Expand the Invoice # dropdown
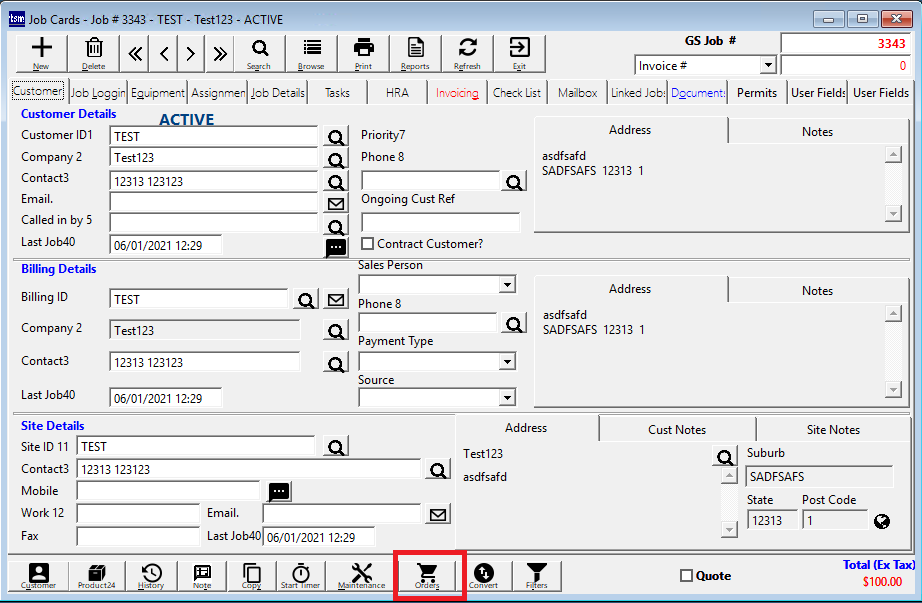922x603 pixels. pos(768,65)
